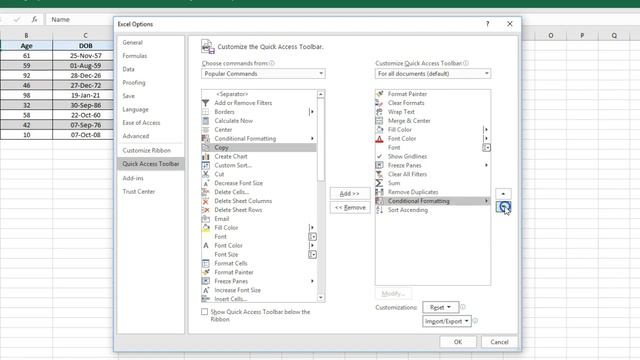Select Clear Formats in toolbar list

433,103
